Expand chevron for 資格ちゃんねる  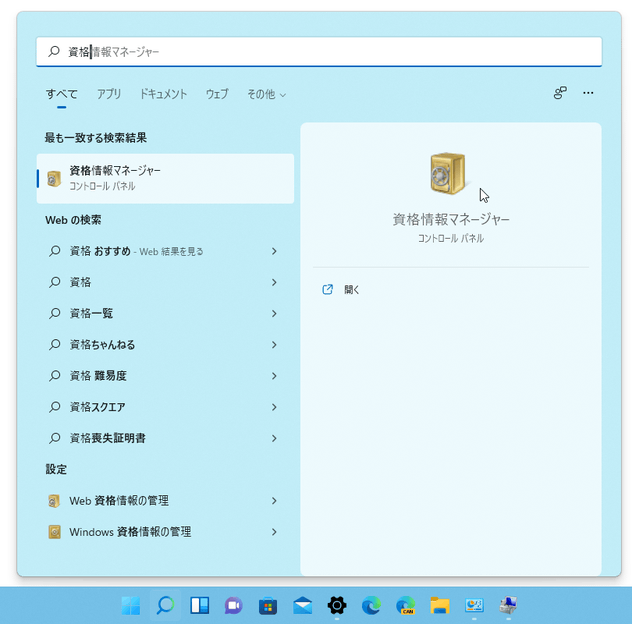(x=274, y=345)
